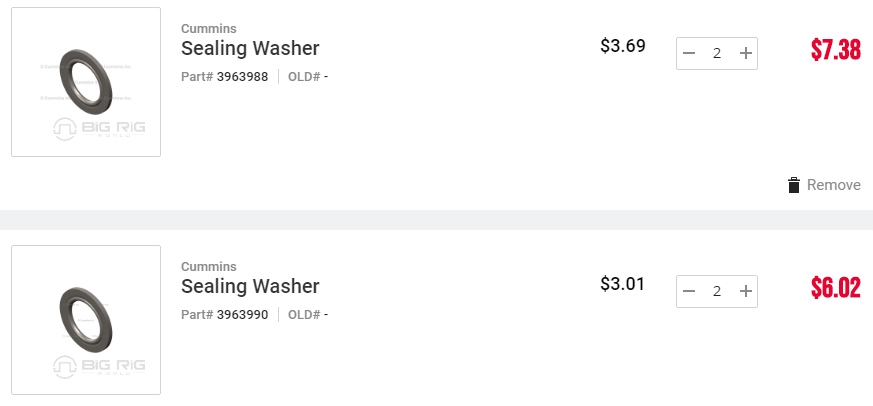This screenshot has width=873, height=406.
Task: Increase quantity of Sealing Washer part 3963990
Action: tap(746, 291)
